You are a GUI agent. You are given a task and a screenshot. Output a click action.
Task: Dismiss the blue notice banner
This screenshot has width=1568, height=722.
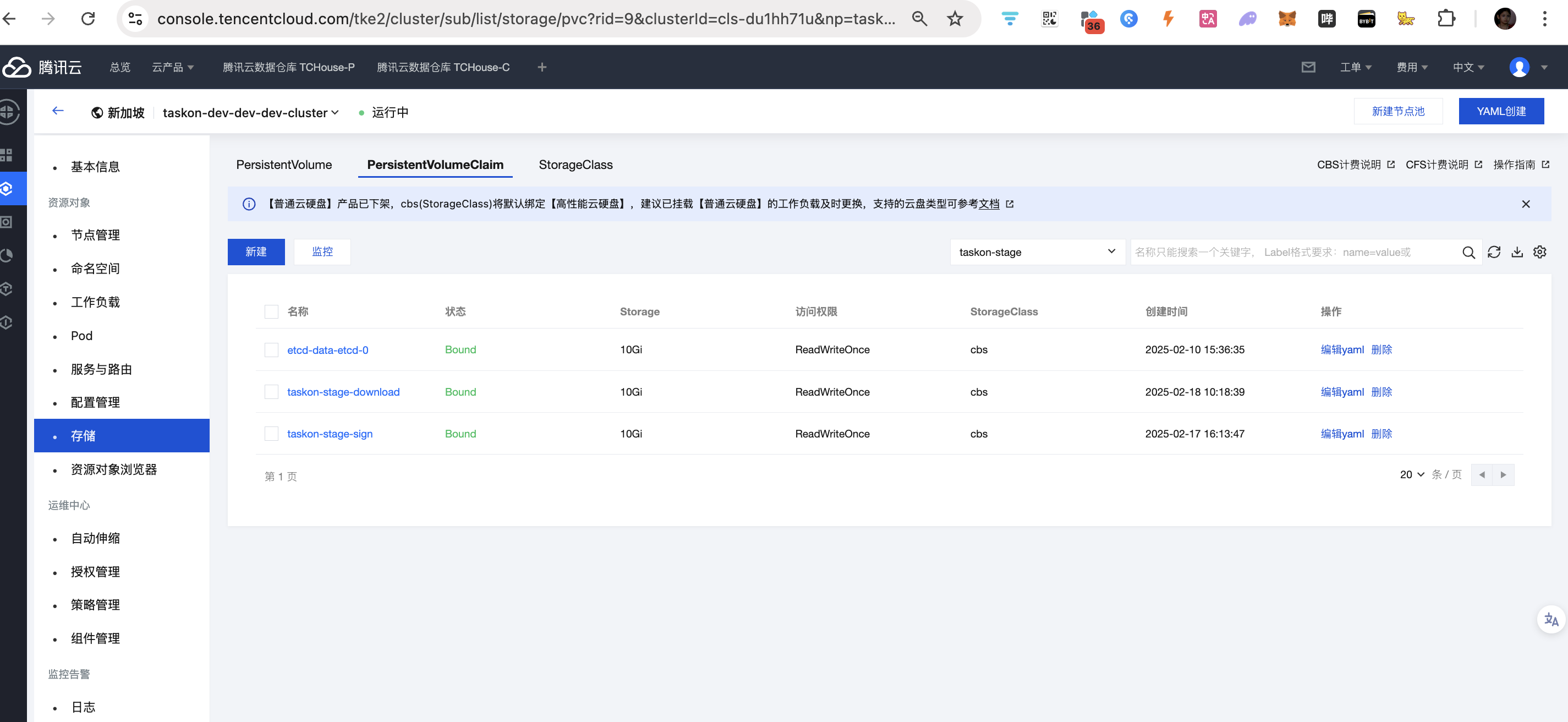(1526, 204)
